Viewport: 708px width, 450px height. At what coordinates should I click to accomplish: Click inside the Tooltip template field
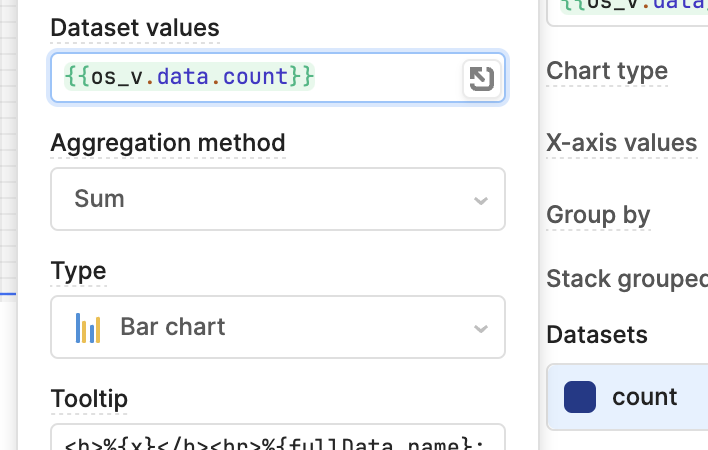tap(278, 437)
